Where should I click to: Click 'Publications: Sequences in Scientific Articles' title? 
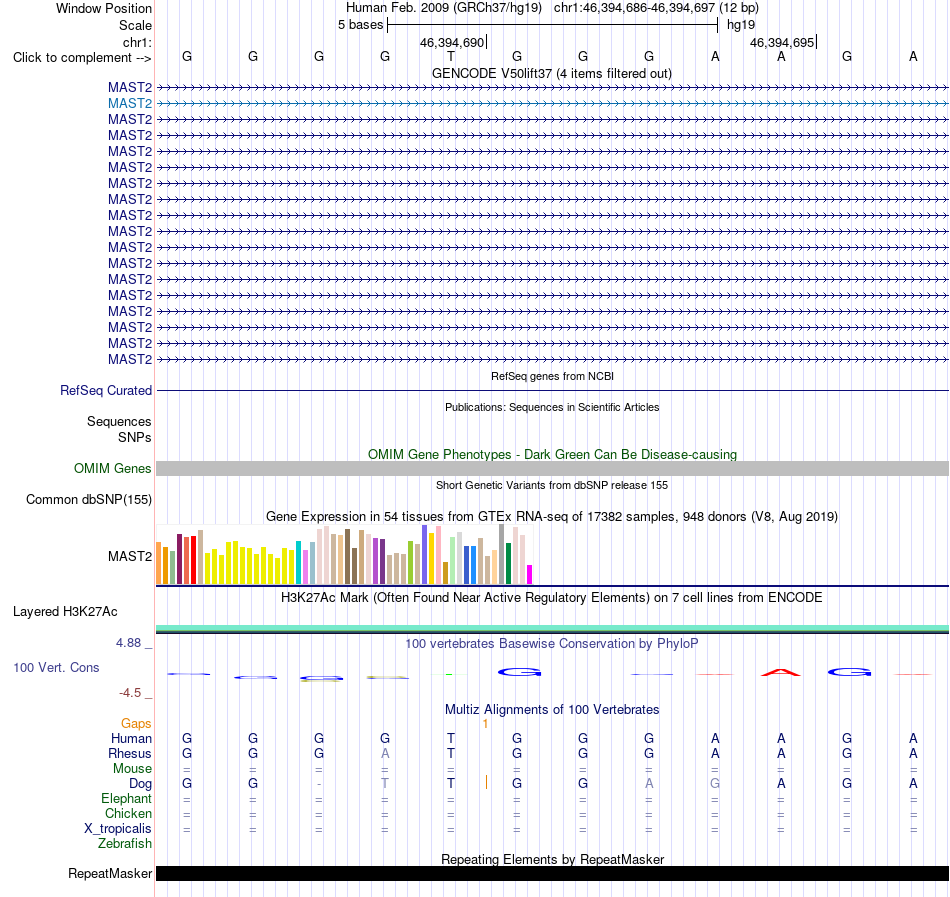click(x=551, y=407)
